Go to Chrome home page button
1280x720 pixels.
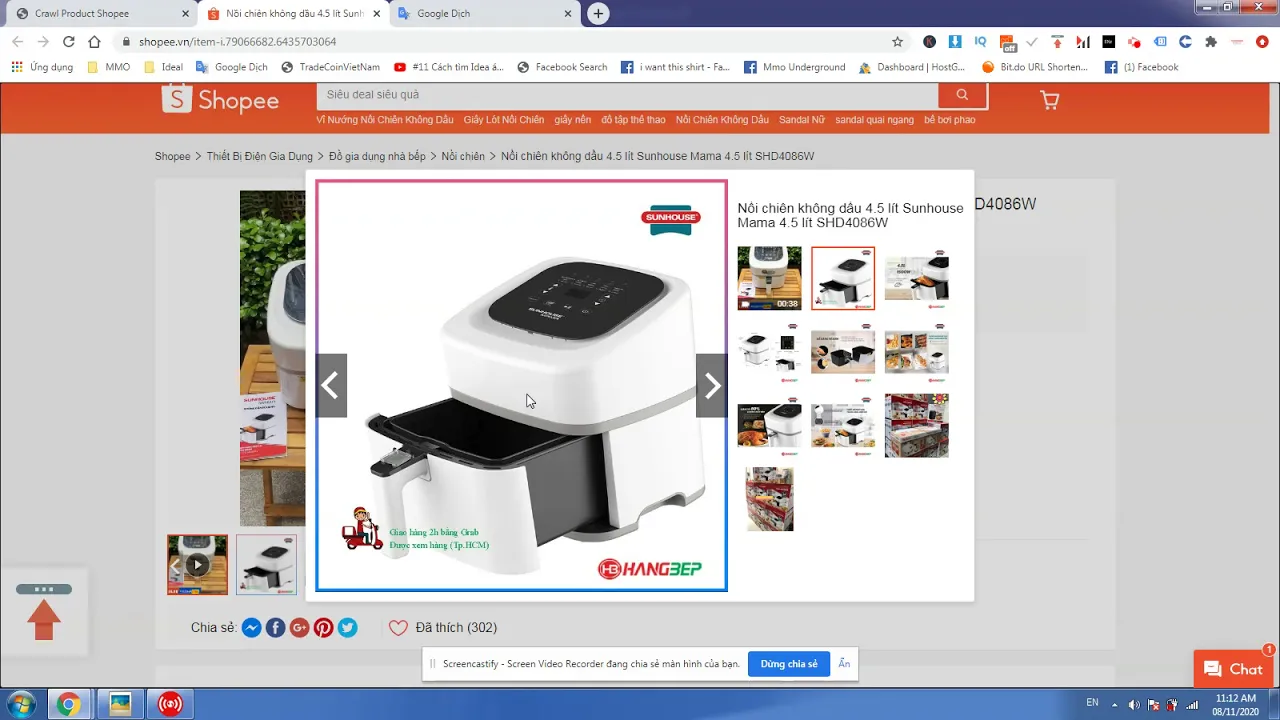pyautogui.click(x=94, y=42)
